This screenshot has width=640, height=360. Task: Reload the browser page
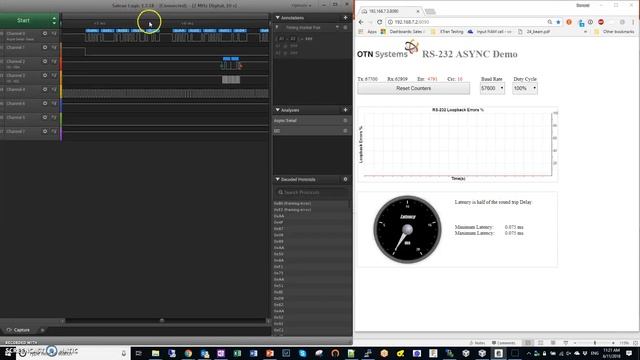(380, 22)
